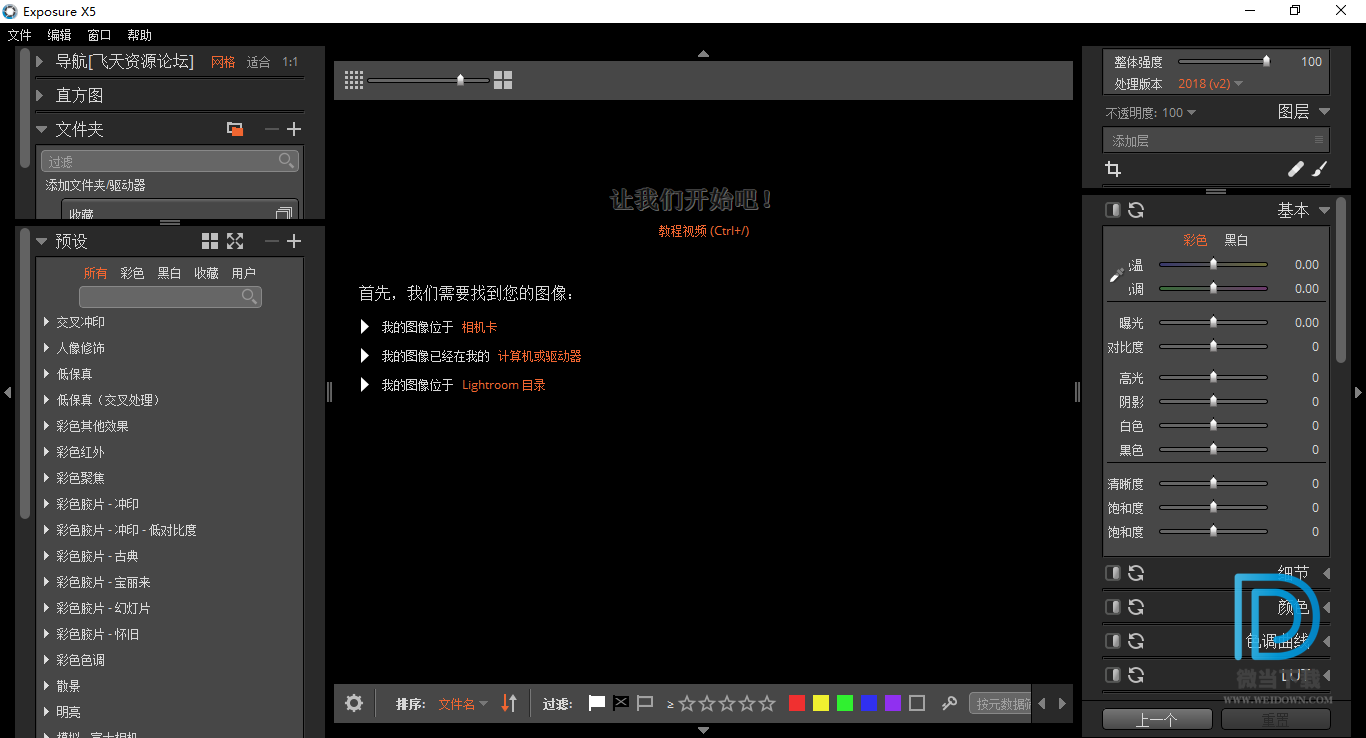Open the 处理版本 2018 (v2) dropdown

point(1210,84)
